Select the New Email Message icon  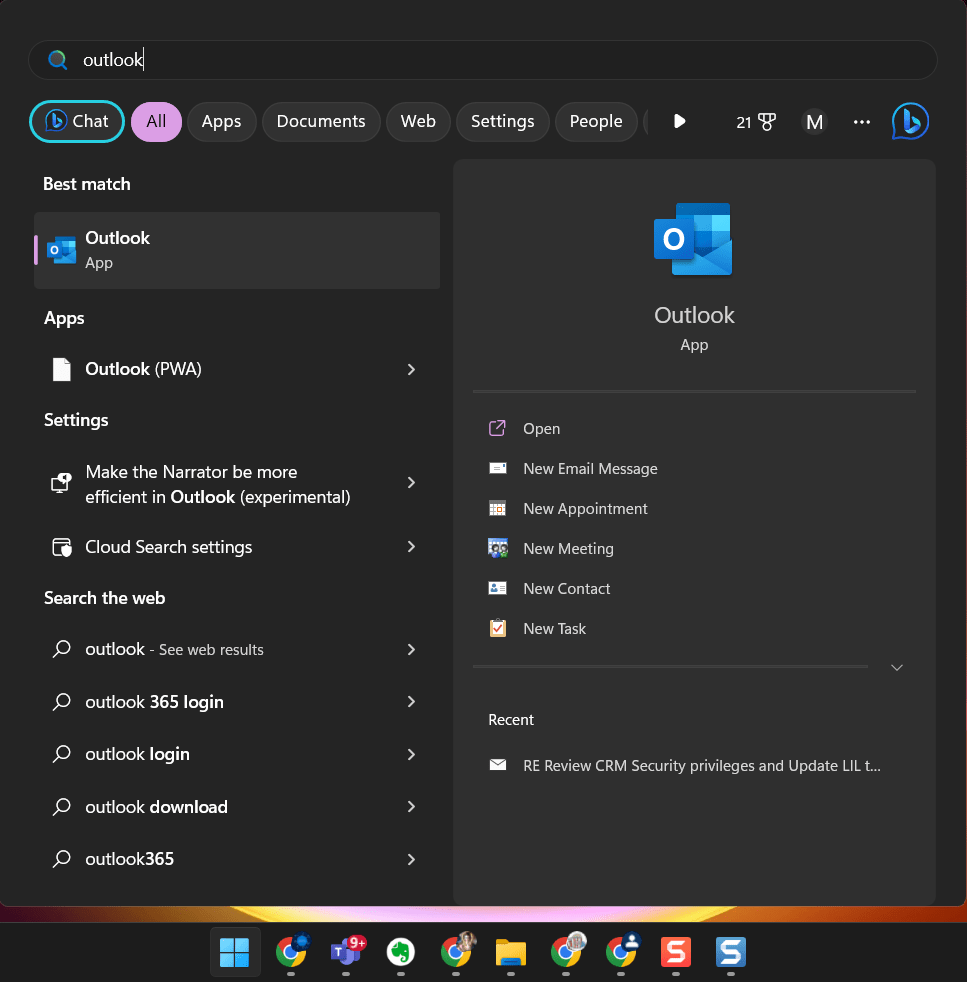point(497,468)
